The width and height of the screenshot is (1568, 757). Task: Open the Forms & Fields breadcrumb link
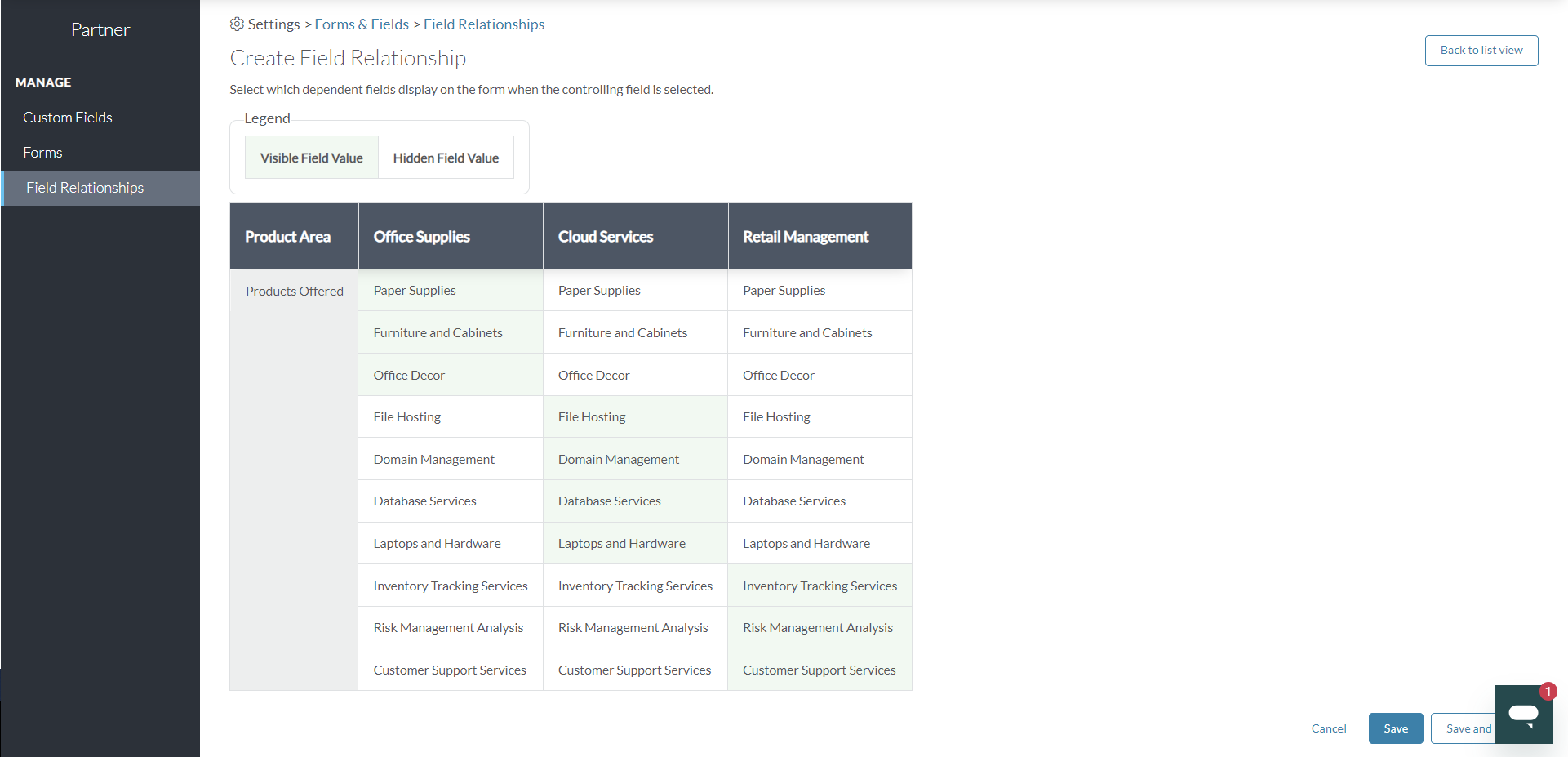tap(362, 24)
